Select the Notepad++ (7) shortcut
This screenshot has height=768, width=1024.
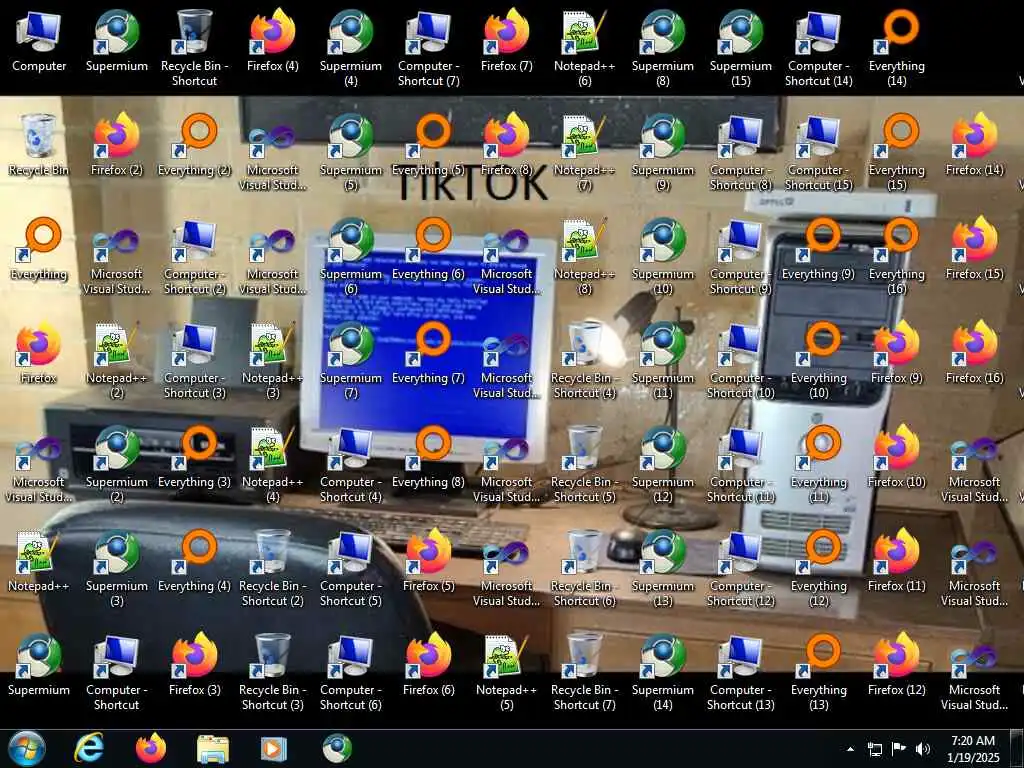click(x=584, y=153)
